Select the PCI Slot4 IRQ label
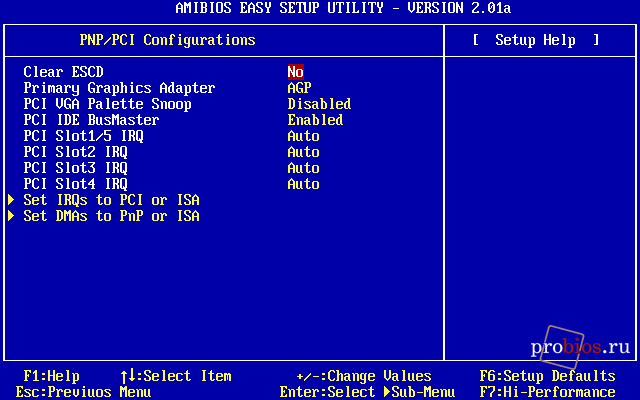The image size is (640, 400). 76,184
